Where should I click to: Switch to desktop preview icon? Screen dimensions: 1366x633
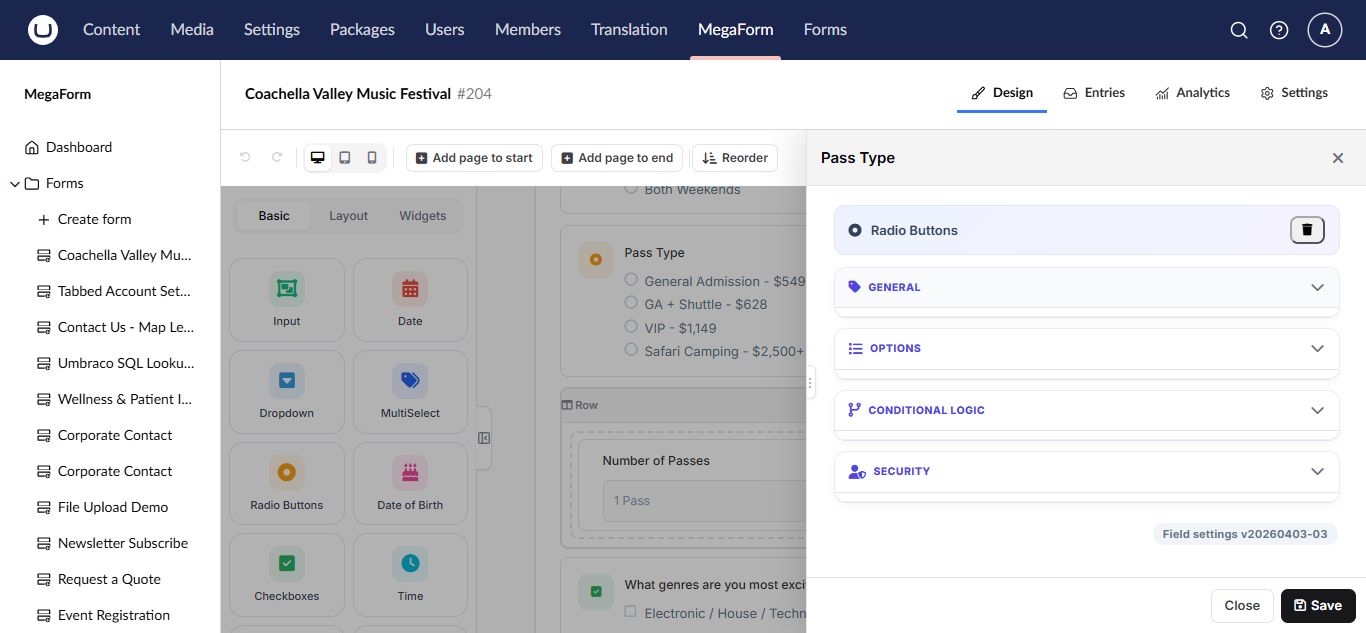click(x=318, y=158)
